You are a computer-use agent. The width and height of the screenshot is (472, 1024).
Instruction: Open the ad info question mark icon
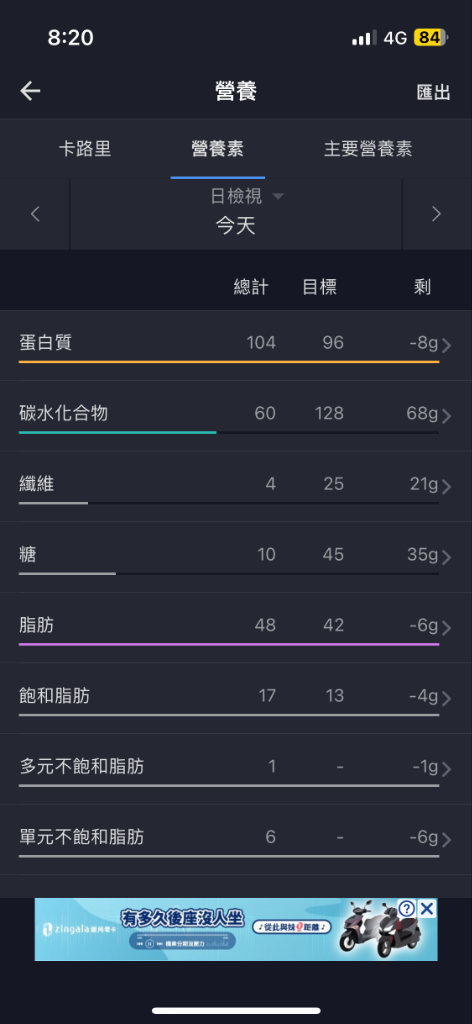pyautogui.click(x=406, y=908)
